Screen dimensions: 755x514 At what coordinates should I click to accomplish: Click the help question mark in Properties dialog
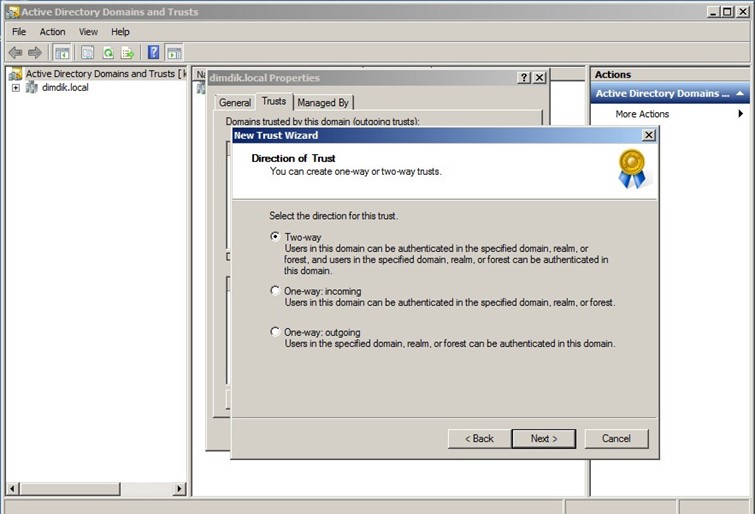pyautogui.click(x=524, y=78)
